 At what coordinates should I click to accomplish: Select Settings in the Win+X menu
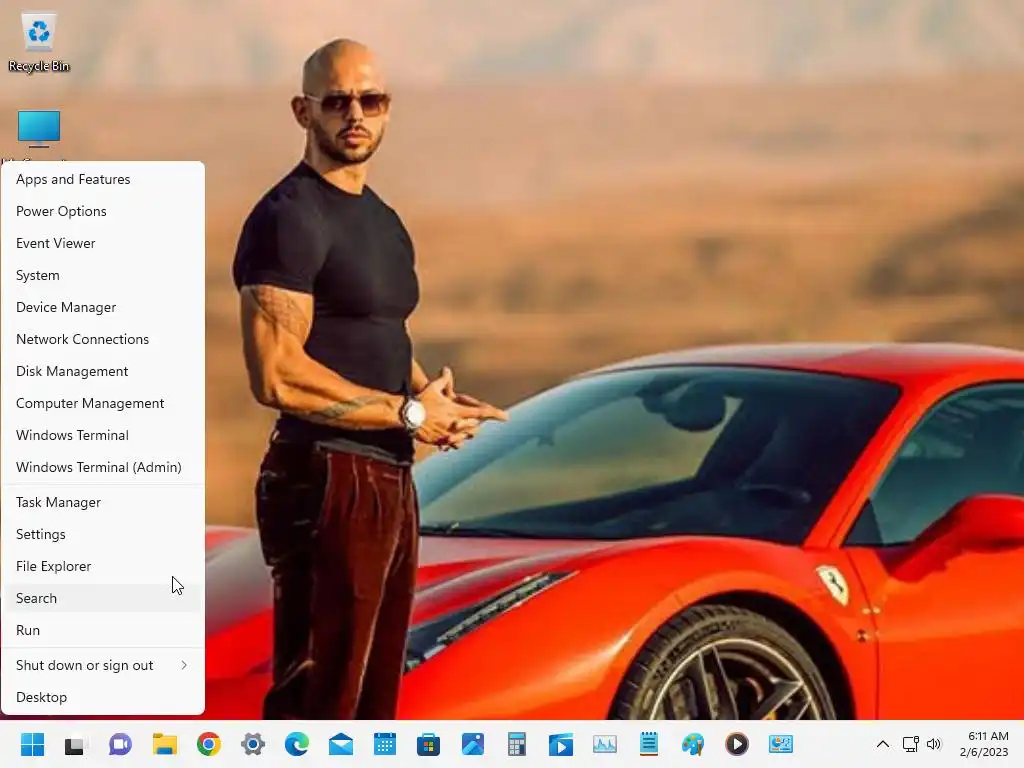[x=103, y=534]
